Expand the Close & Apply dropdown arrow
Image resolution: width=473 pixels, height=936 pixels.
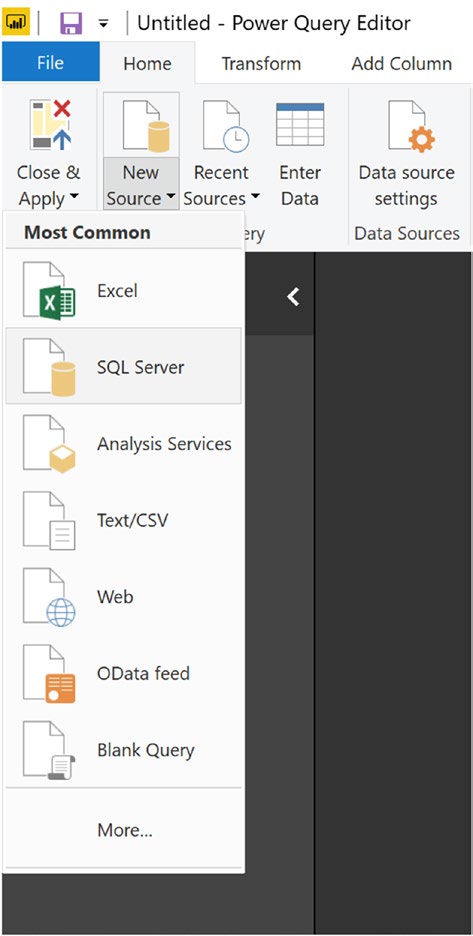click(74, 198)
